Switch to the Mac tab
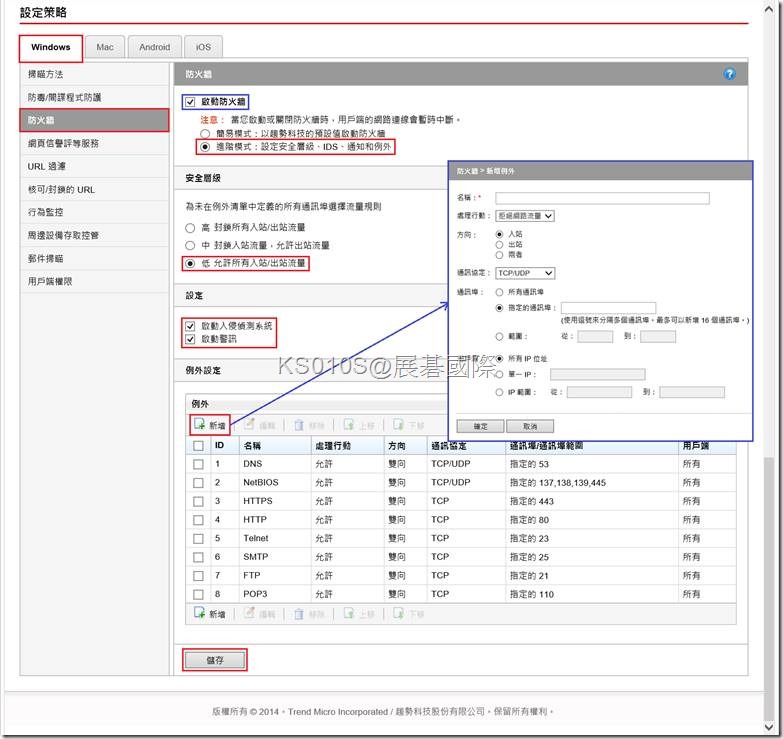Image resolution: width=783 pixels, height=739 pixels. pyautogui.click(x=104, y=47)
